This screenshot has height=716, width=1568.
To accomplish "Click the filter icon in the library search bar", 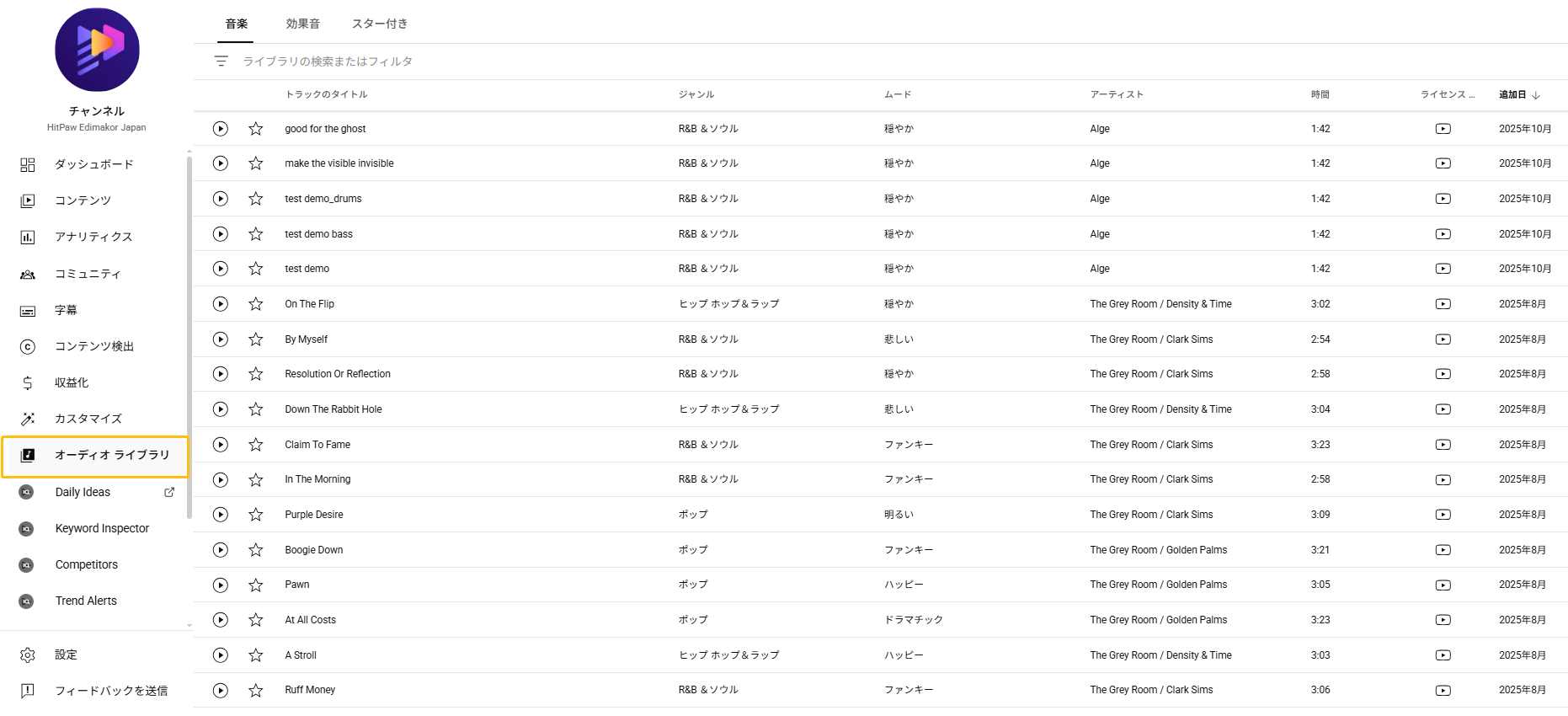I will pyautogui.click(x=221, y=61).
